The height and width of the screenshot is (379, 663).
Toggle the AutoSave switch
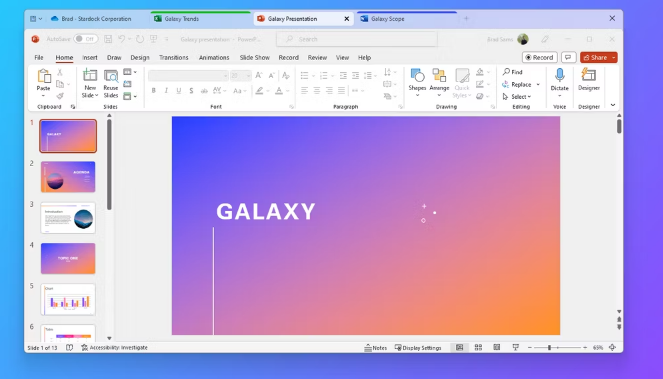pos(85,39)
